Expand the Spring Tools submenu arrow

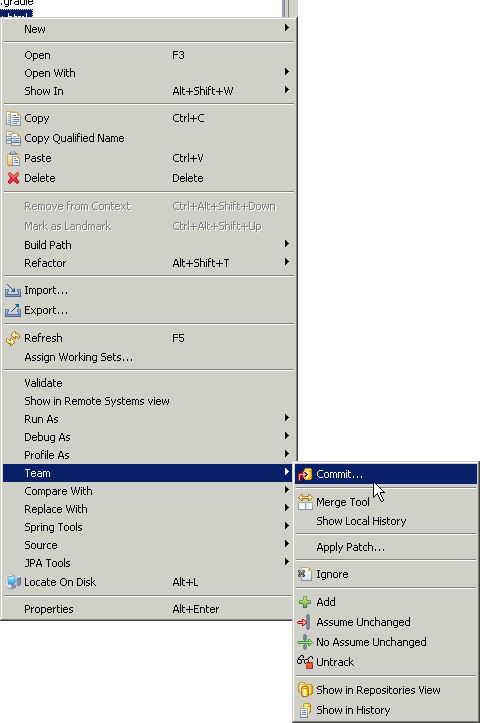tap(287, 526)
